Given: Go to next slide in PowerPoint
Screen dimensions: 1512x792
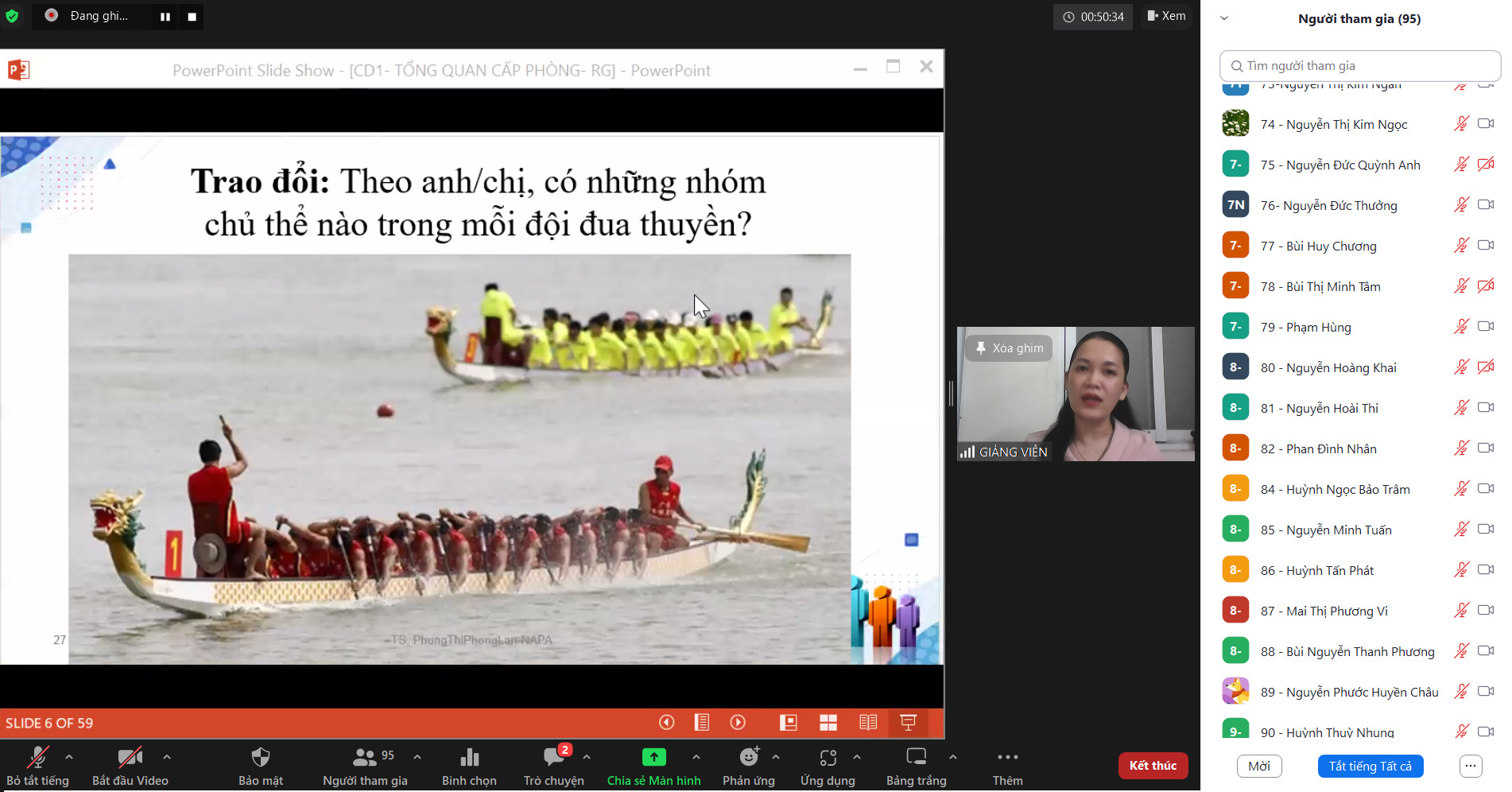Looking at the screenshot, I should tap(738, 722).
